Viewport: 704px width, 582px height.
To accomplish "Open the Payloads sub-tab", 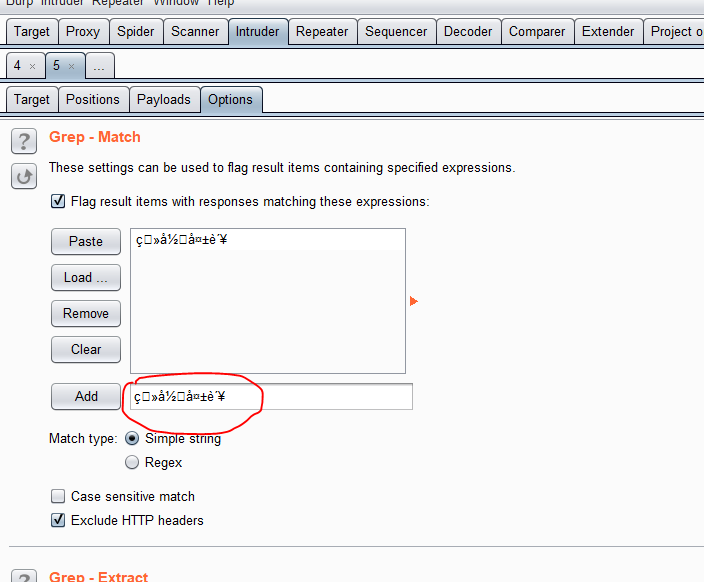I will [163, 99].
